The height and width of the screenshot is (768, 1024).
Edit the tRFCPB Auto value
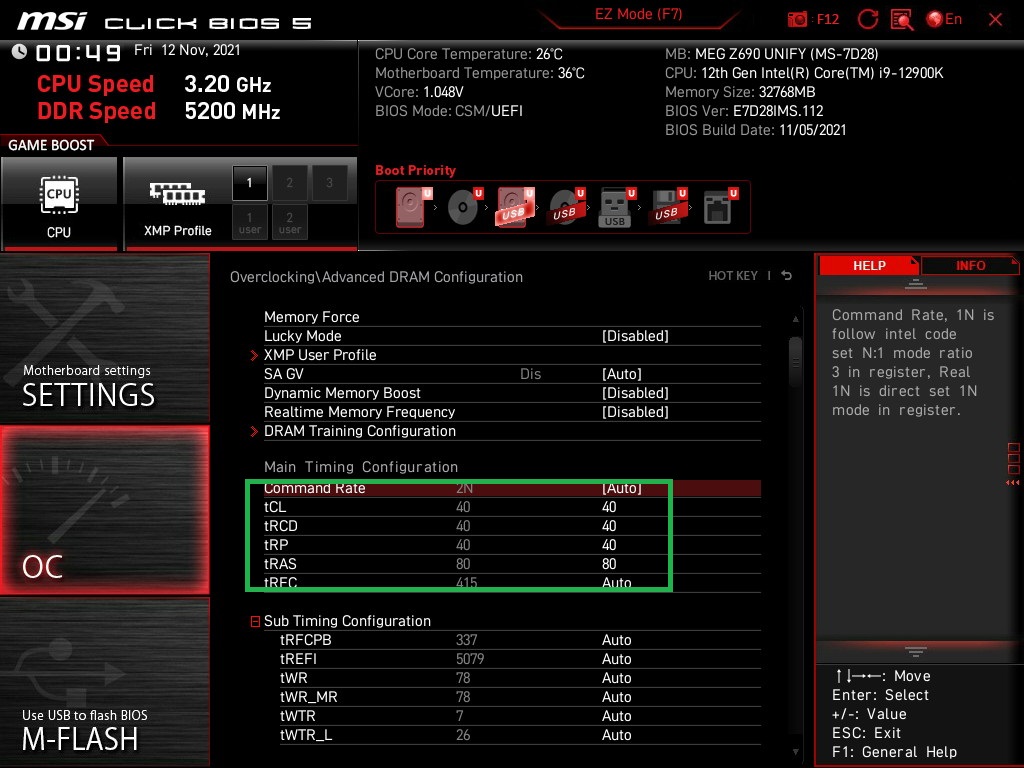(616, 640)
